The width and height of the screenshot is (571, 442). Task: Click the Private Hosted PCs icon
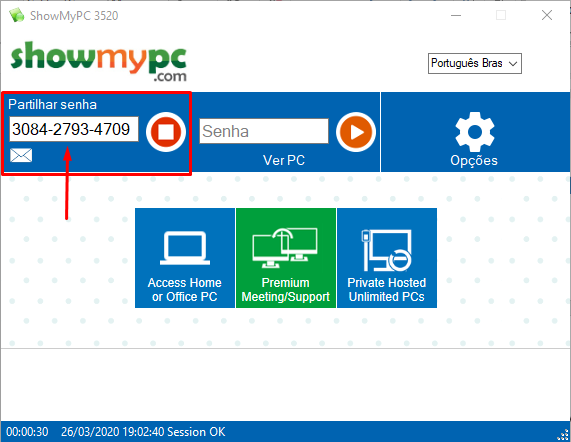click(x=387, y=250)
